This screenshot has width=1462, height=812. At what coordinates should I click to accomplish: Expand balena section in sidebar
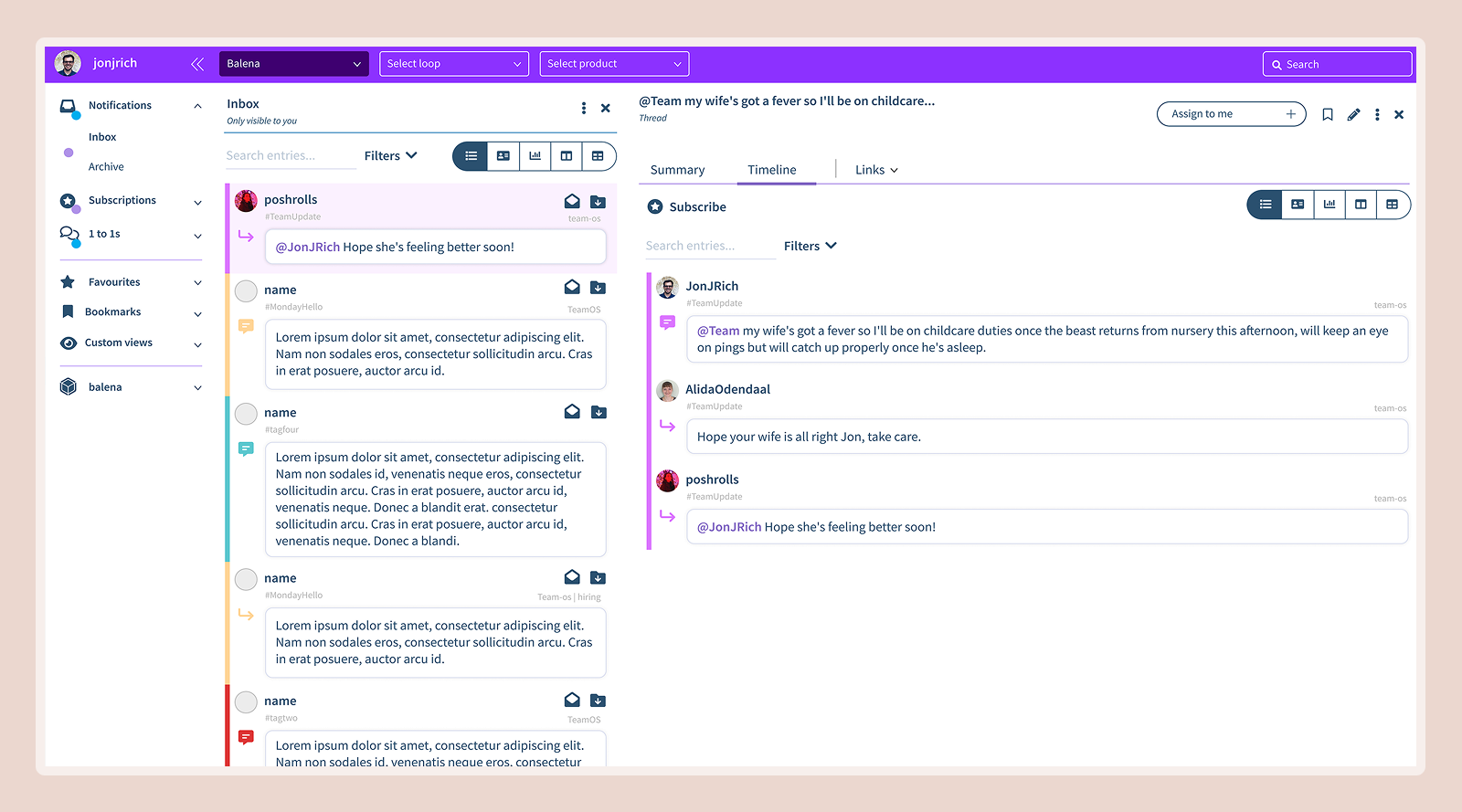point(197,388)
